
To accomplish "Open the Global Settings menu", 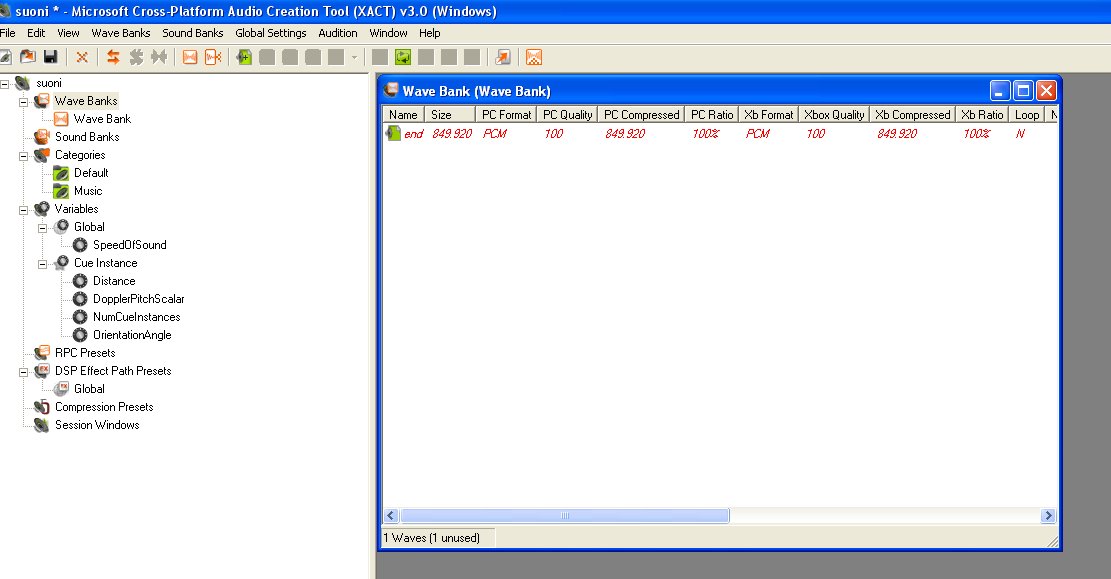I will point(271,33).
